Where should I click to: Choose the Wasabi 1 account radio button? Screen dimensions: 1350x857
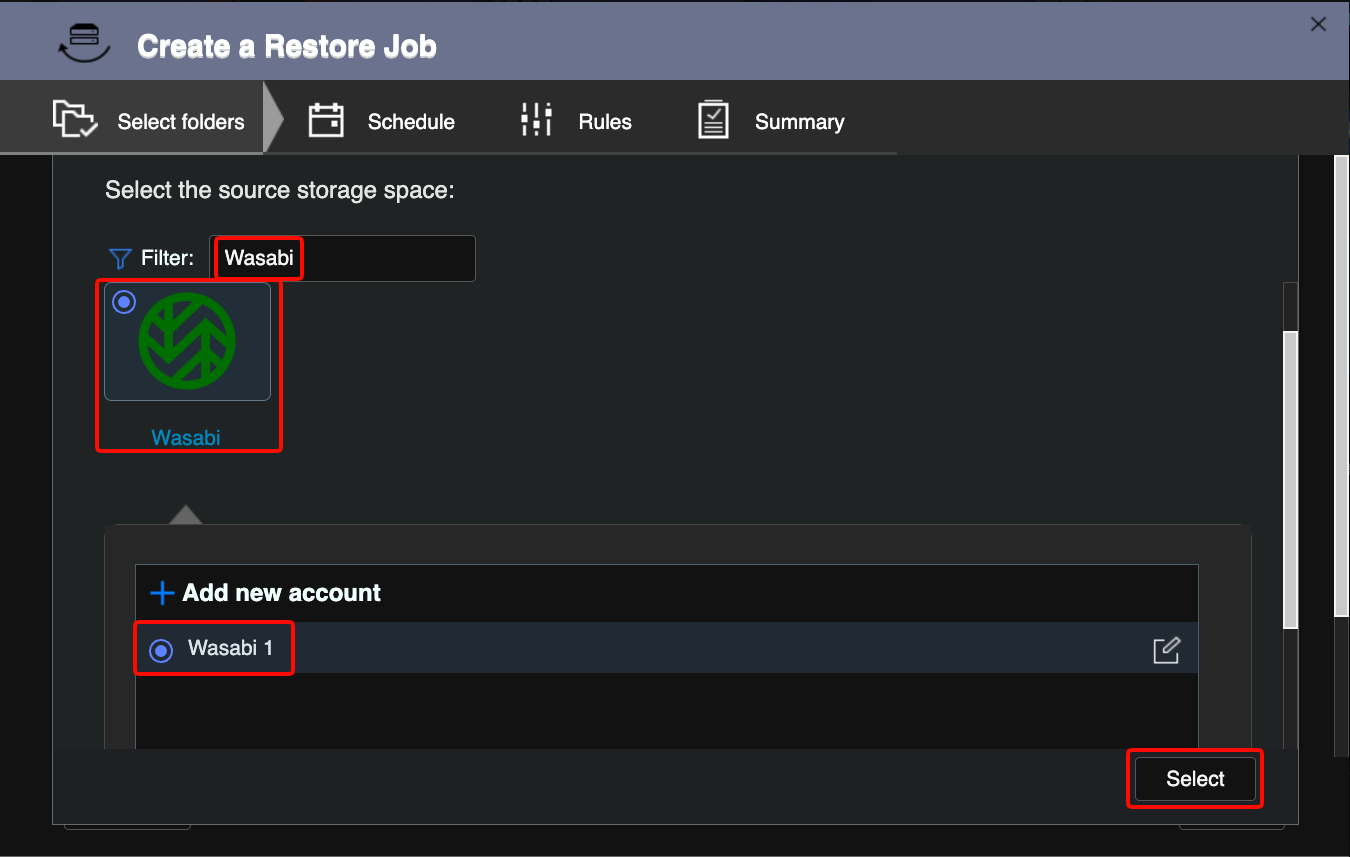tap(161, 651)
